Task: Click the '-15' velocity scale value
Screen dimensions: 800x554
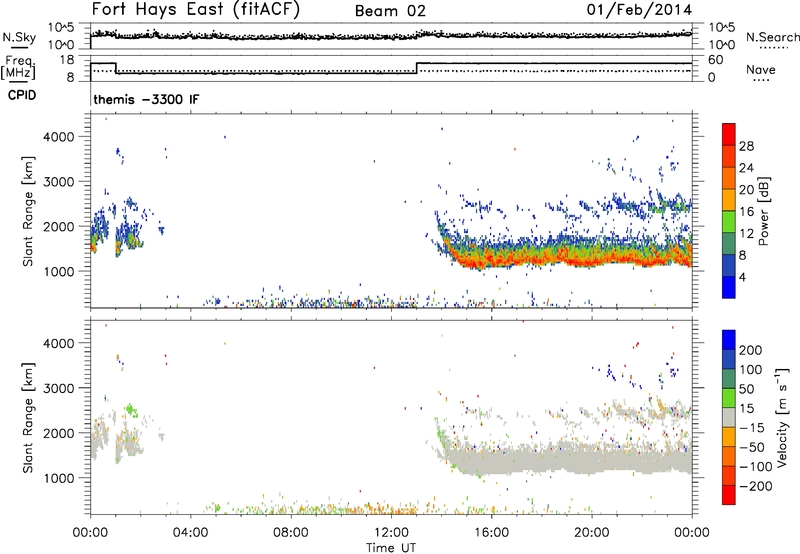Action: click(x=752, y=427)
